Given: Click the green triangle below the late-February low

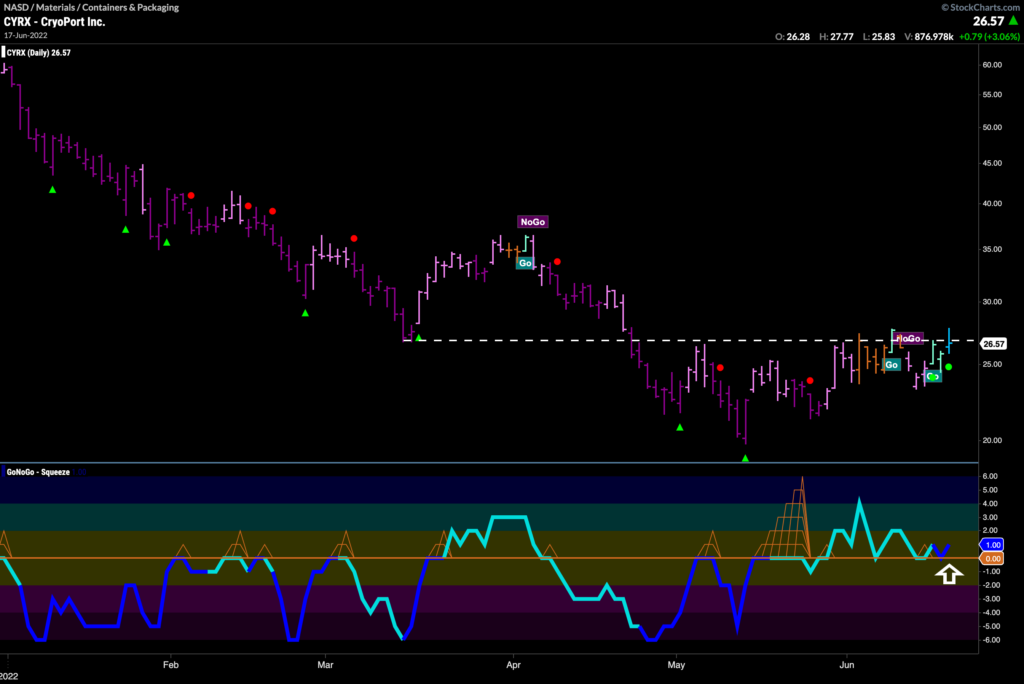Looking at the screenshot, I should [305, 314].
